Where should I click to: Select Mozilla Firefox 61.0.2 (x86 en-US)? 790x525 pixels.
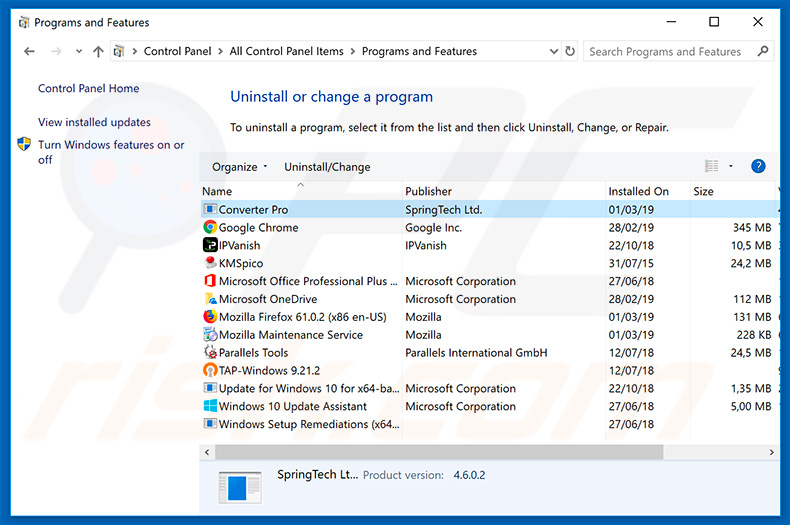(x=303, y=317)
